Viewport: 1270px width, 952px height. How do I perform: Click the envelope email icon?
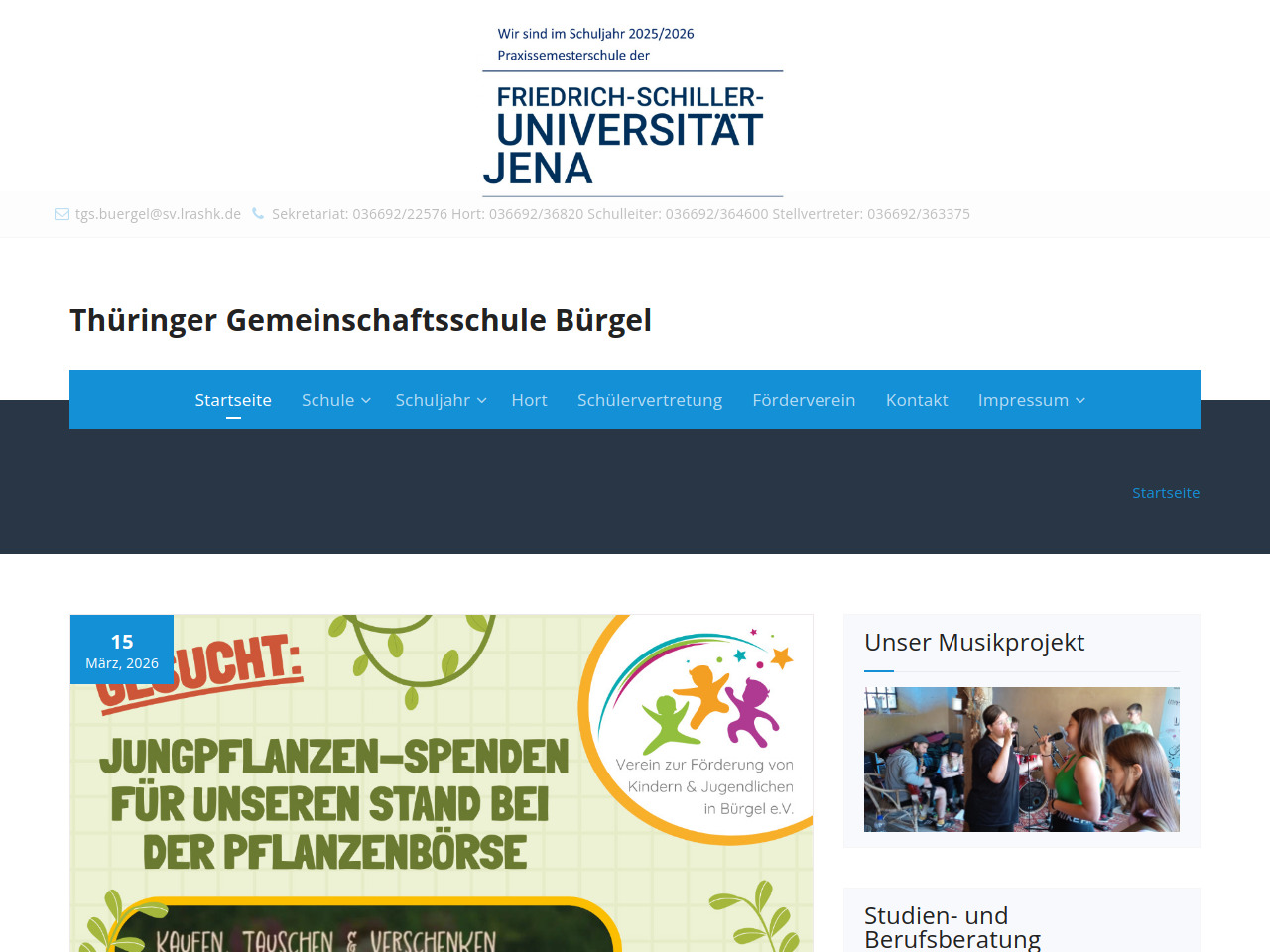tap(62, 214)
